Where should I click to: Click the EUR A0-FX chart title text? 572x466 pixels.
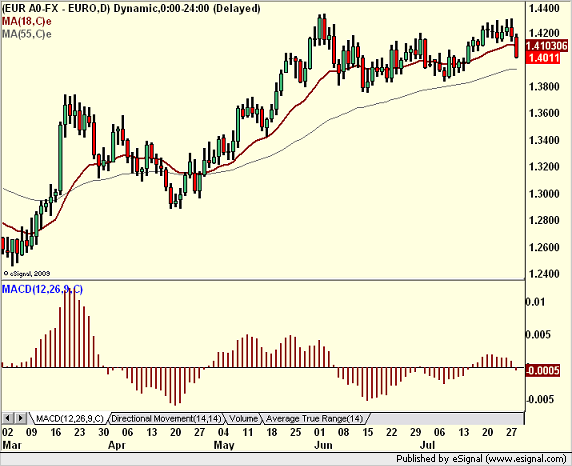[131, 8]
